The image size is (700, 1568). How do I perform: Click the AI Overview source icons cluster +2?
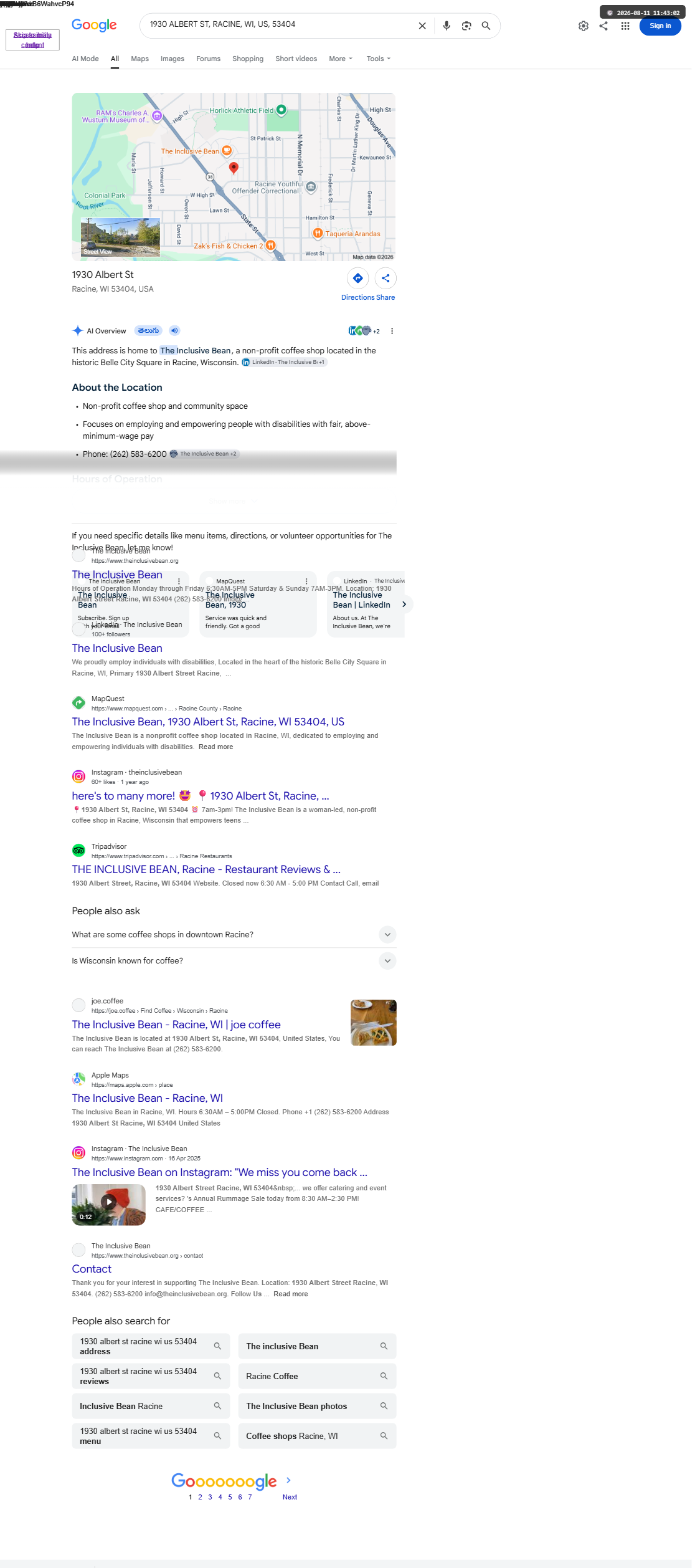coord(364,331)
